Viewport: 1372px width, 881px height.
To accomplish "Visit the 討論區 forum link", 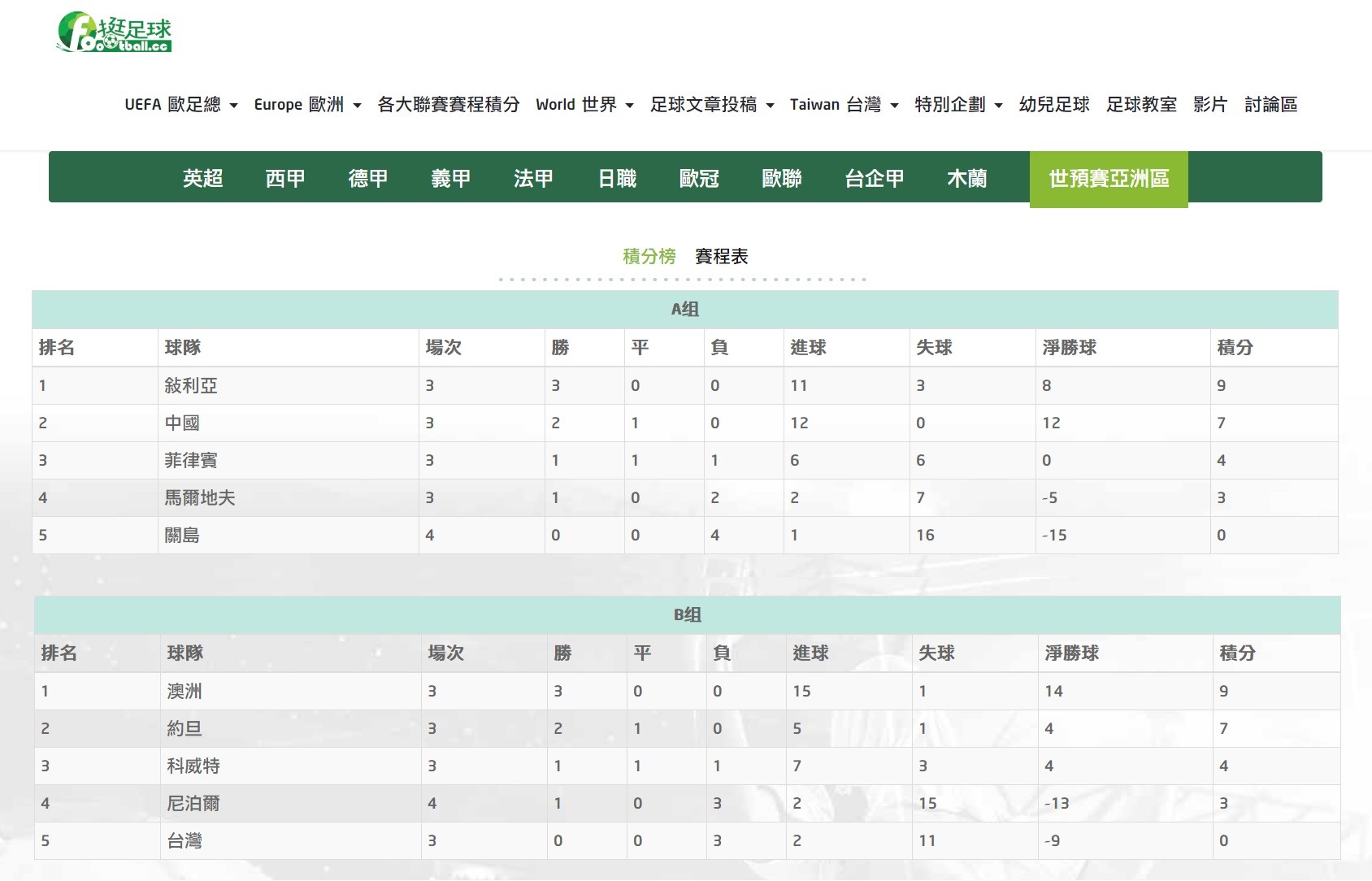I will (1271, 105).
